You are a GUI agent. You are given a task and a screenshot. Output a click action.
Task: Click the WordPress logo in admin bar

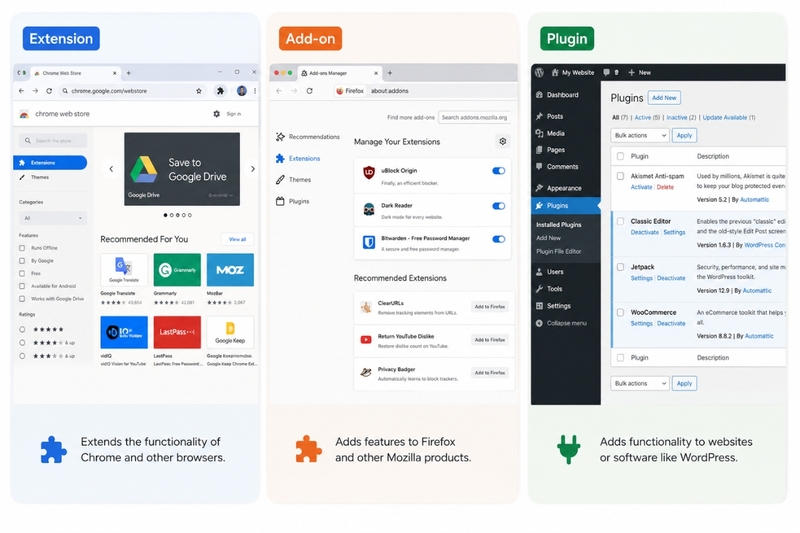click(539, 72)
